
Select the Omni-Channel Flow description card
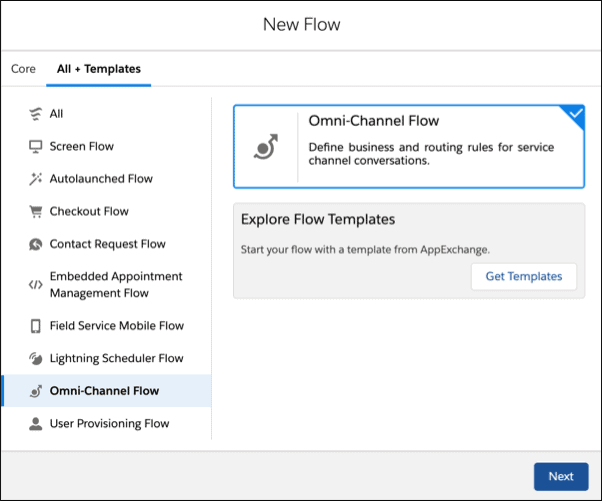click(430, 147)
